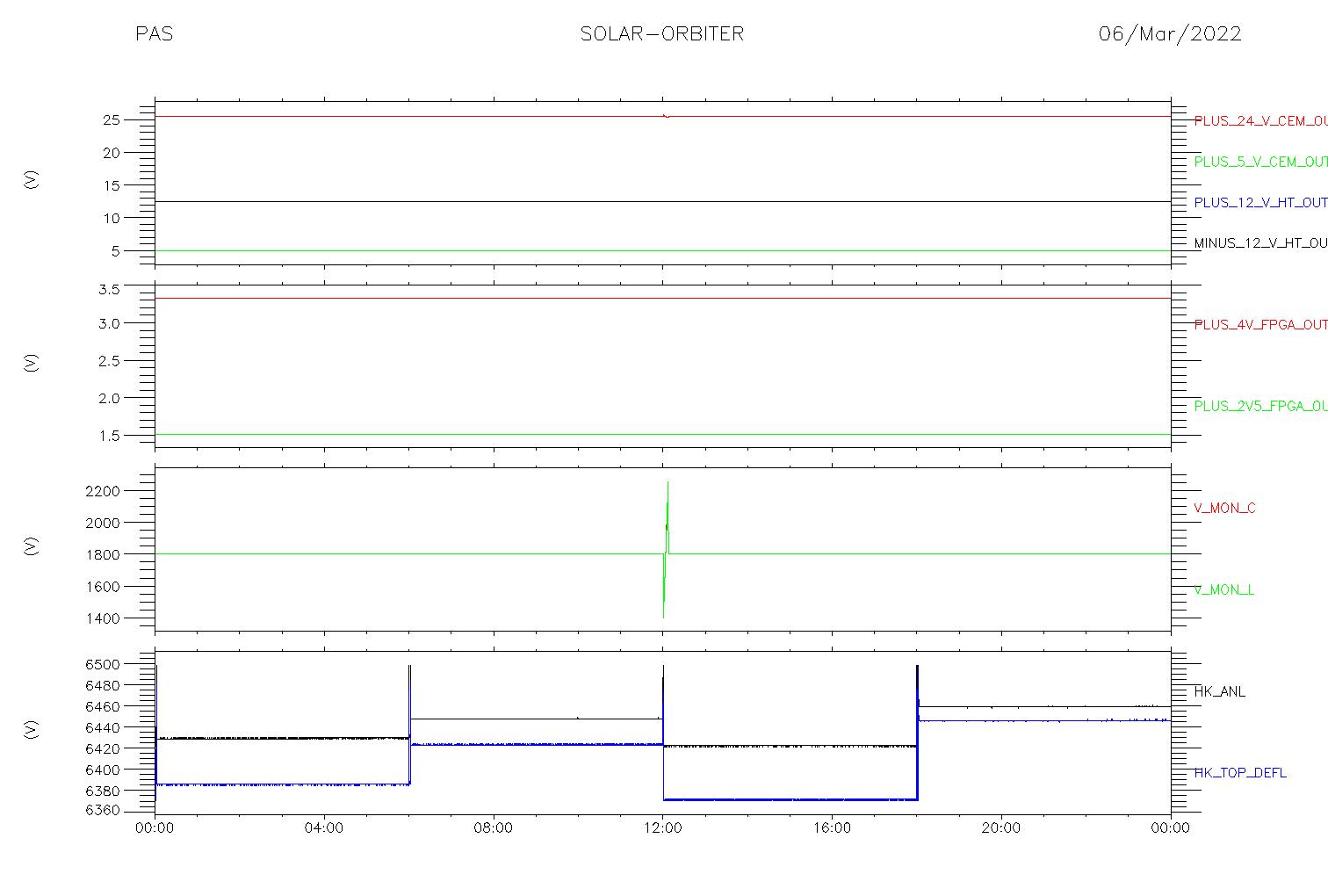
Task: Select the date 06/Mar/2022
Action: 1170,34
